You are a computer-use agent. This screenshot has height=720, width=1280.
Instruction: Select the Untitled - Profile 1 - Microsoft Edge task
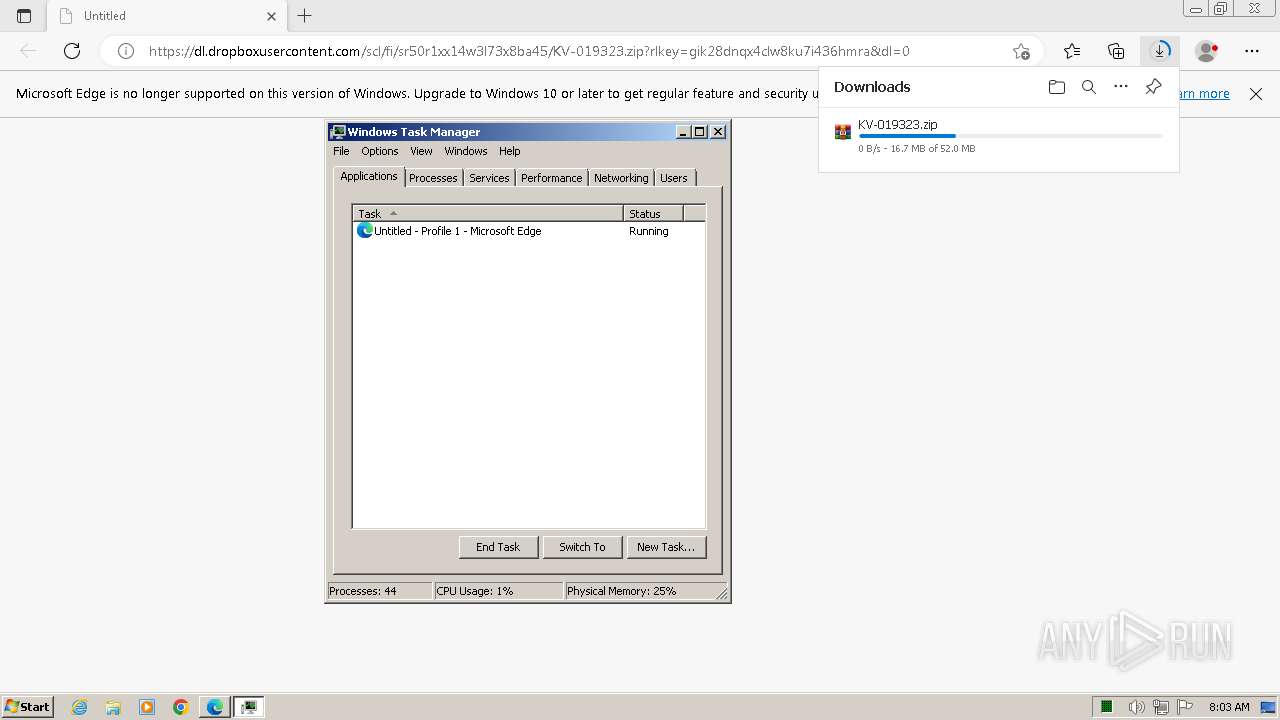click(x=529, y=231)
